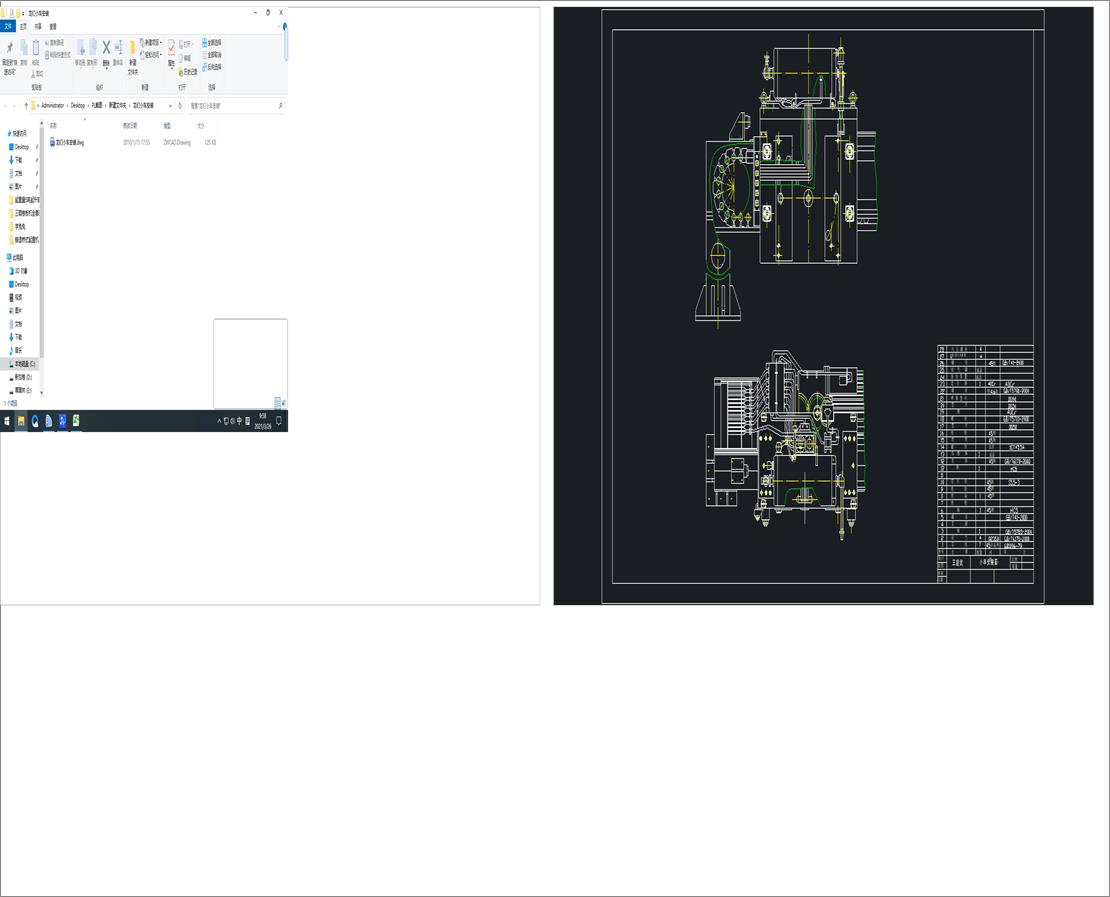Open 3D Objects under This PC
1110x897 pixels.
pos(18,271)
